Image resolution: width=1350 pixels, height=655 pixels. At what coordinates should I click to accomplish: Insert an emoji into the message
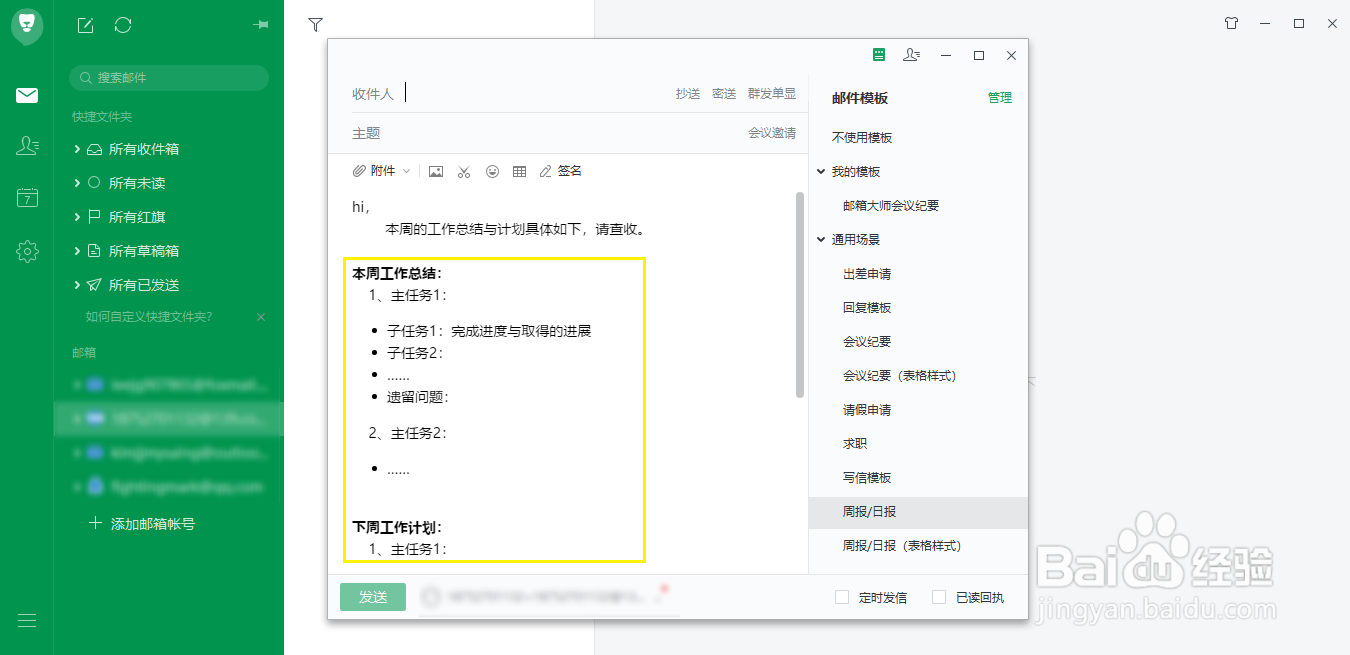(x=492, y=170)
